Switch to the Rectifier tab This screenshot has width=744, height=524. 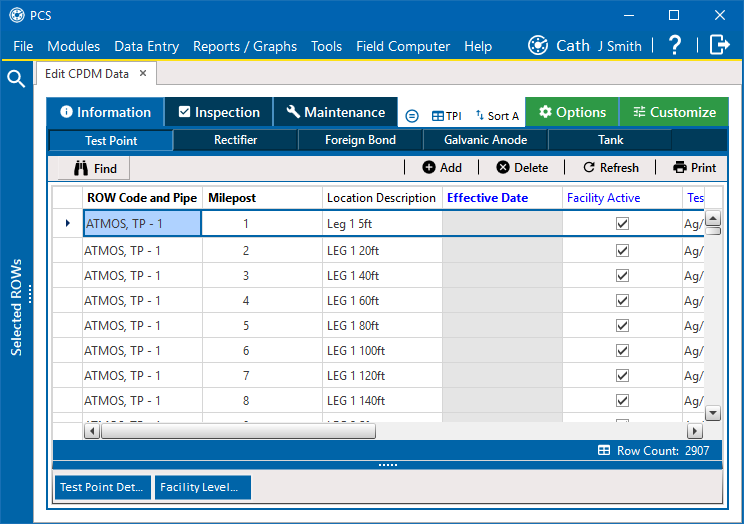click(236, 141)
